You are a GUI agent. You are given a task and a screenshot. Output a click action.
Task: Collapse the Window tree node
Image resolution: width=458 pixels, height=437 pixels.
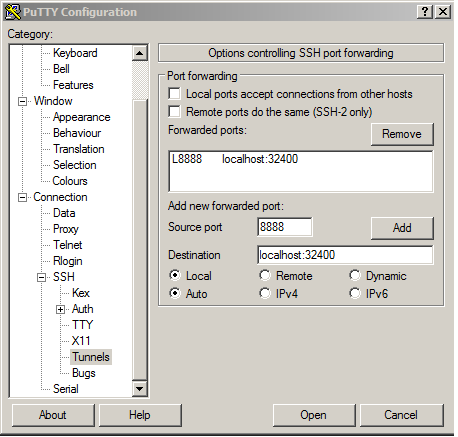22,101
